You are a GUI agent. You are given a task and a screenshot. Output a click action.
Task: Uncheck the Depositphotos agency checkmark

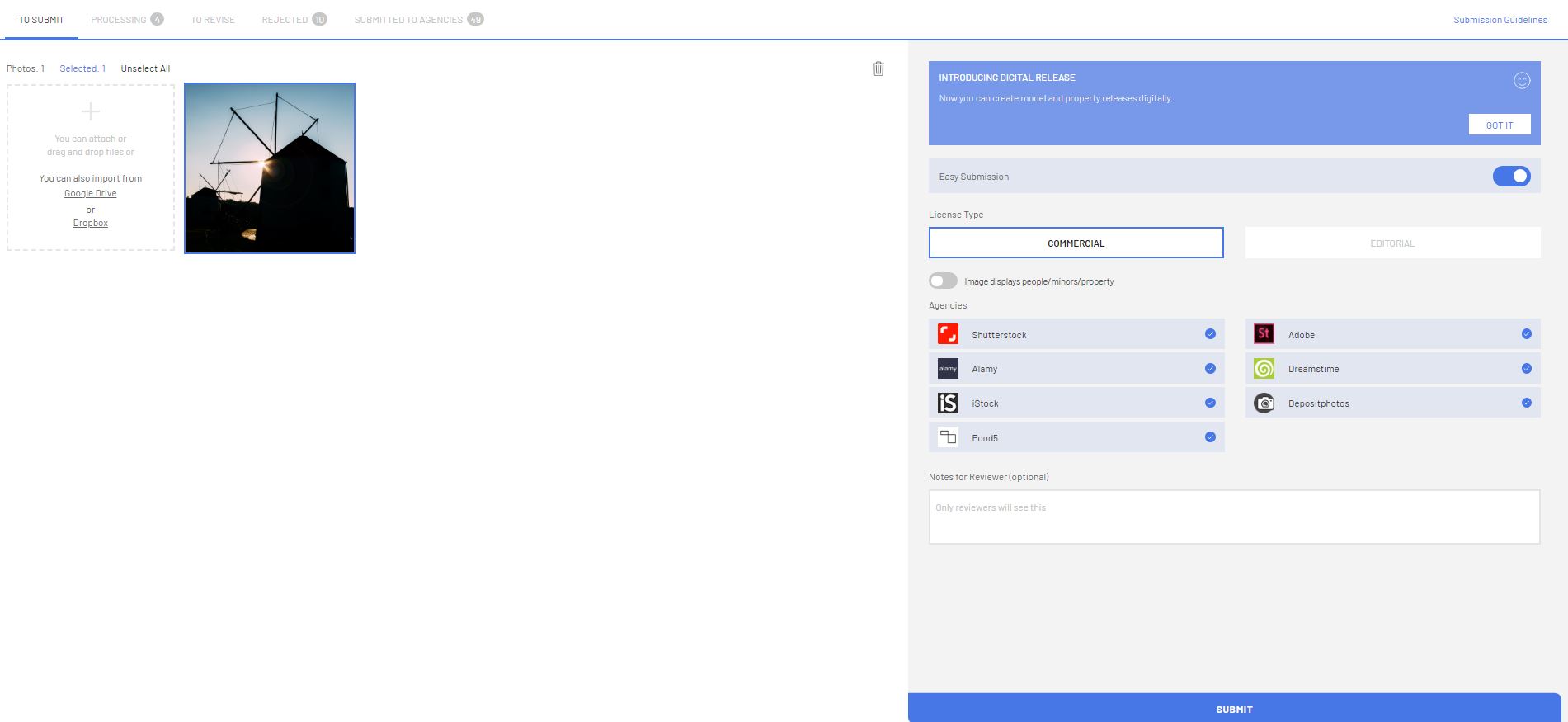1526,403
